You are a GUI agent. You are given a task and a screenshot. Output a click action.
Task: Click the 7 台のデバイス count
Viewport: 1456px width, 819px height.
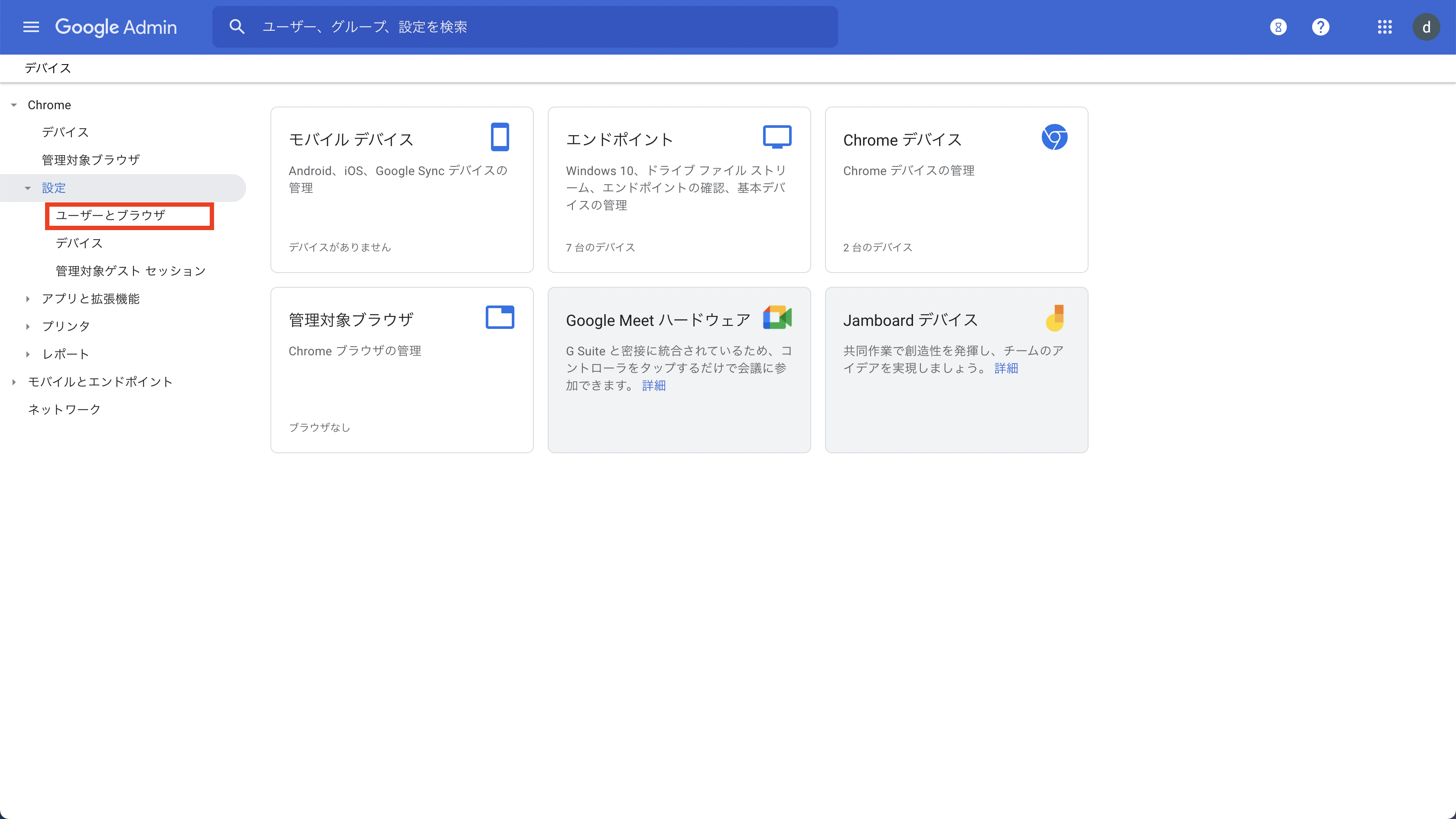(x=600, y=247)
